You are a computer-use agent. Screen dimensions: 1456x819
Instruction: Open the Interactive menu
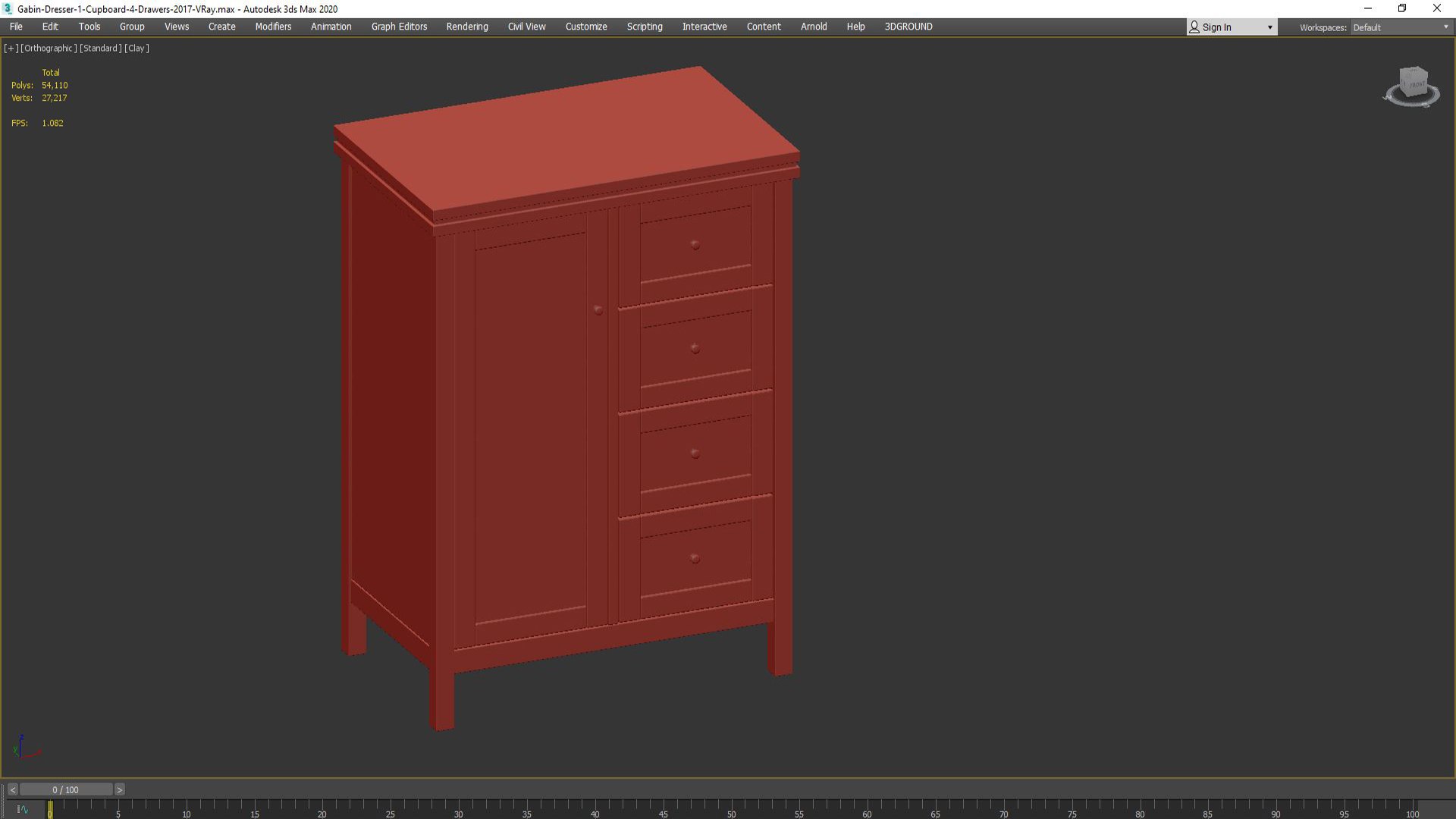(x=704, y=27)
